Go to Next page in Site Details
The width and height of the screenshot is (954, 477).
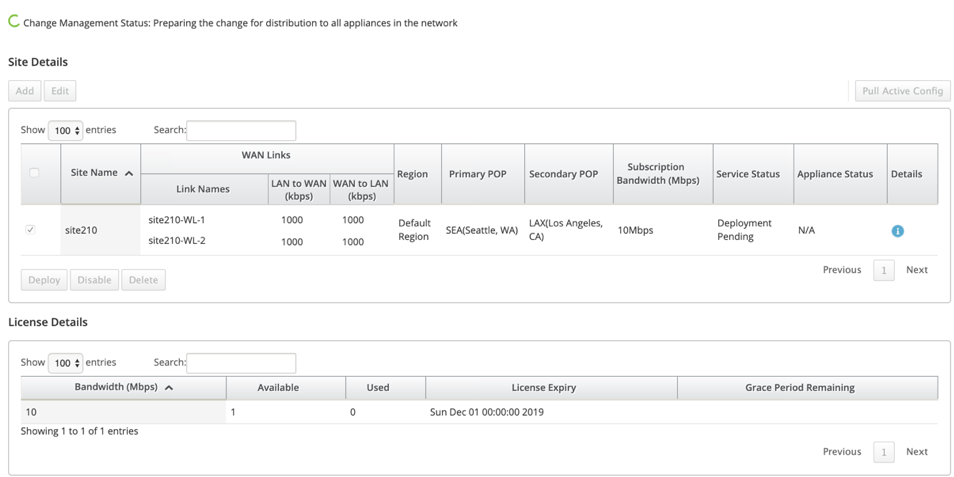[916, 270]
